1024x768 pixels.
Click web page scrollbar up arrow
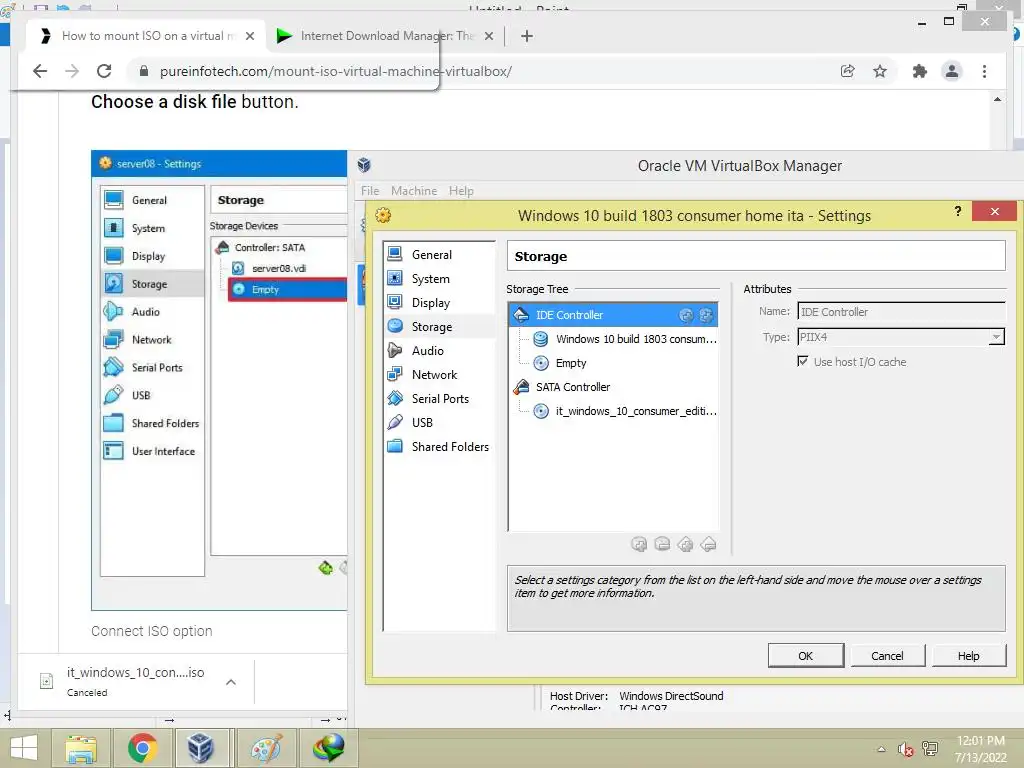(997, 99)
